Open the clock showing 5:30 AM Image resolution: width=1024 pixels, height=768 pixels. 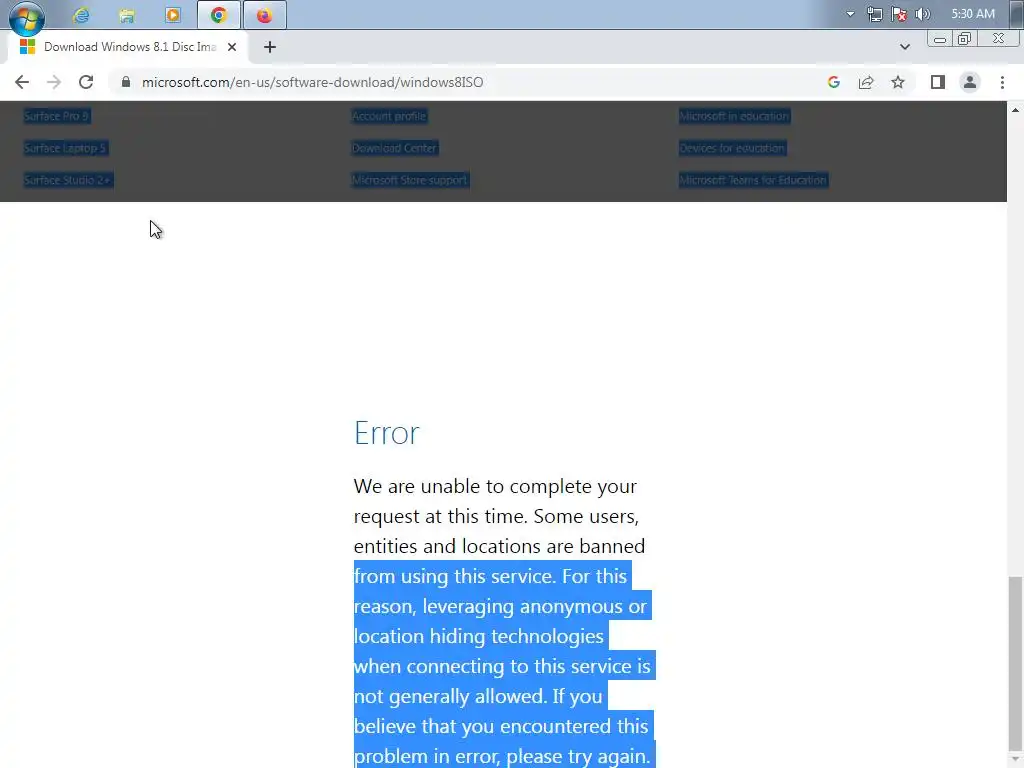click(x=973, y=14)
